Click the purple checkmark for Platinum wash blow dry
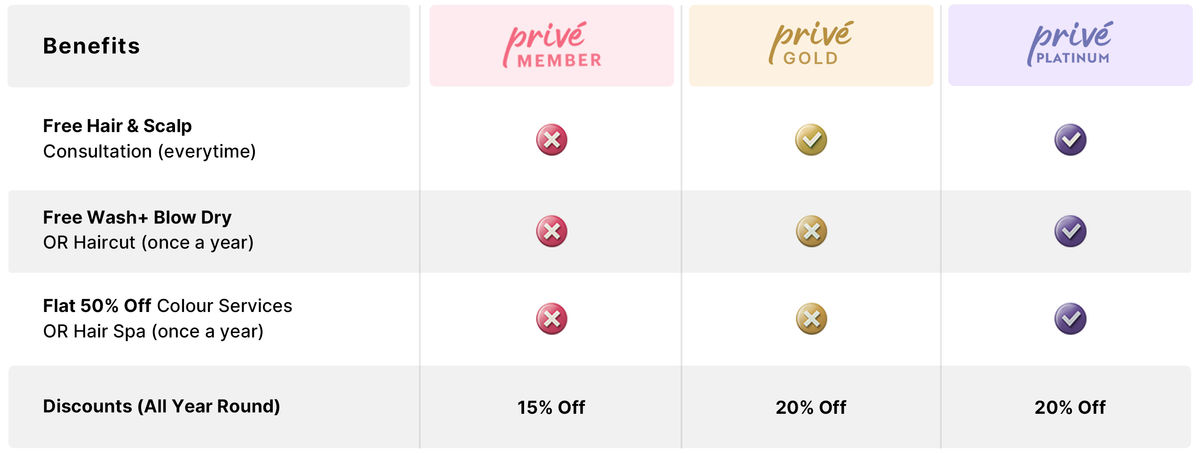The image size is (1200, 453). (1070, 232)
